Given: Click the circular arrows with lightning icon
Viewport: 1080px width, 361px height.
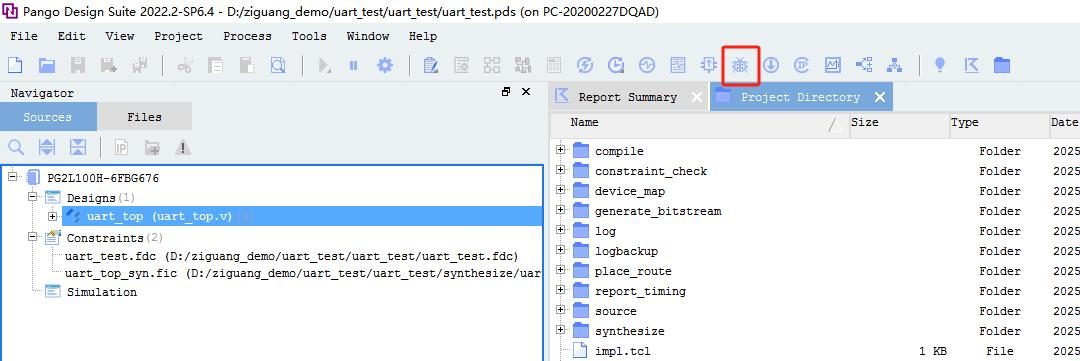Looking at the screenshot, I should point(585,65).
